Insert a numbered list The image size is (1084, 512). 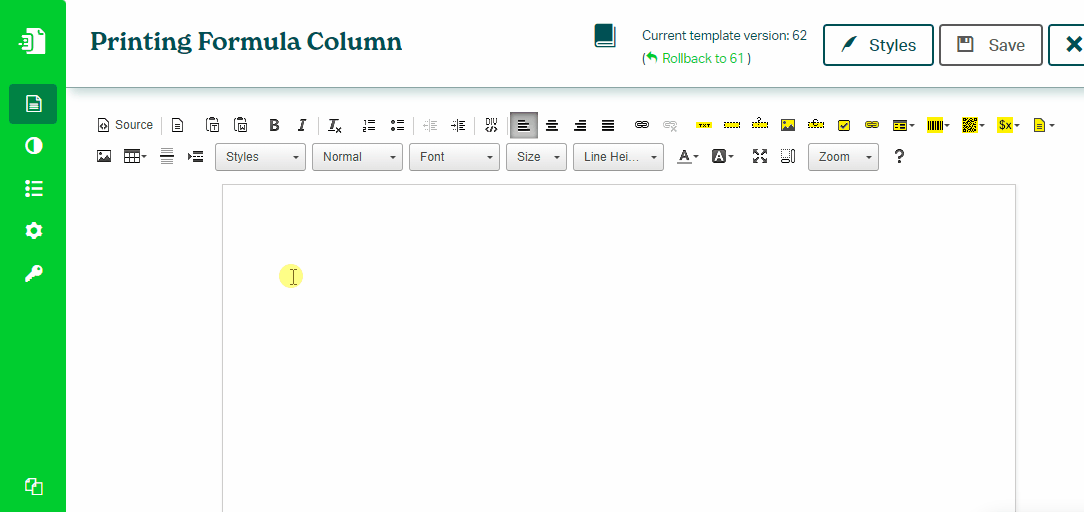[369, 125]
